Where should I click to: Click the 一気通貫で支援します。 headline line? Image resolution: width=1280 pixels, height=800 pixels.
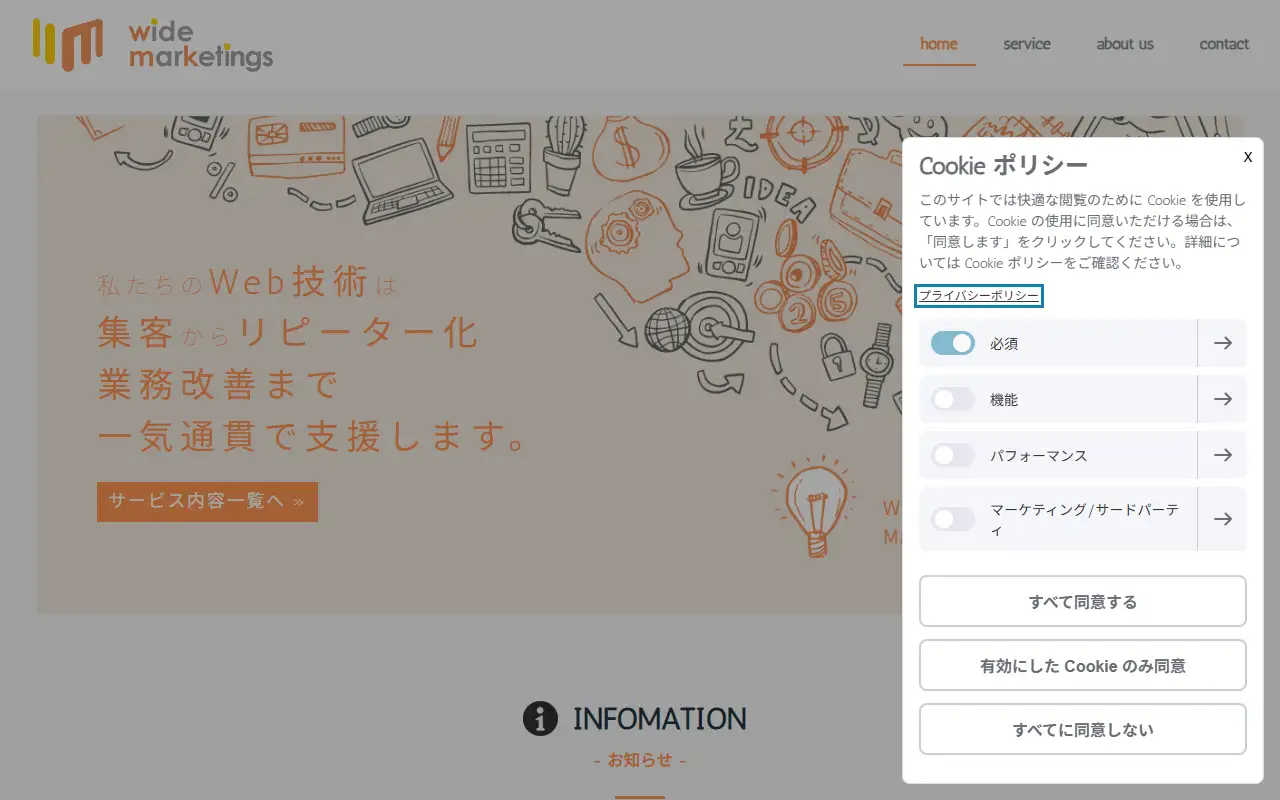pyautogui.click(x=313, y=436)
